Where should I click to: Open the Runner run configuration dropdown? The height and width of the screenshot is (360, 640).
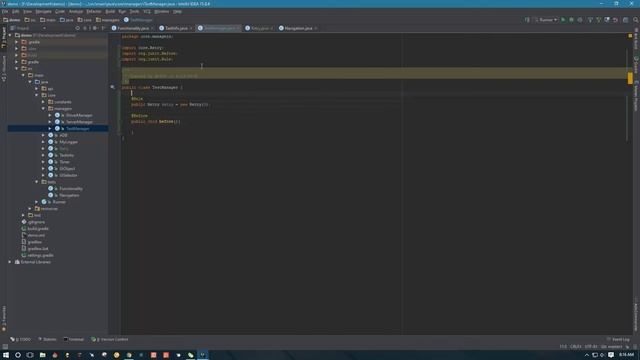tap(546, 20)
